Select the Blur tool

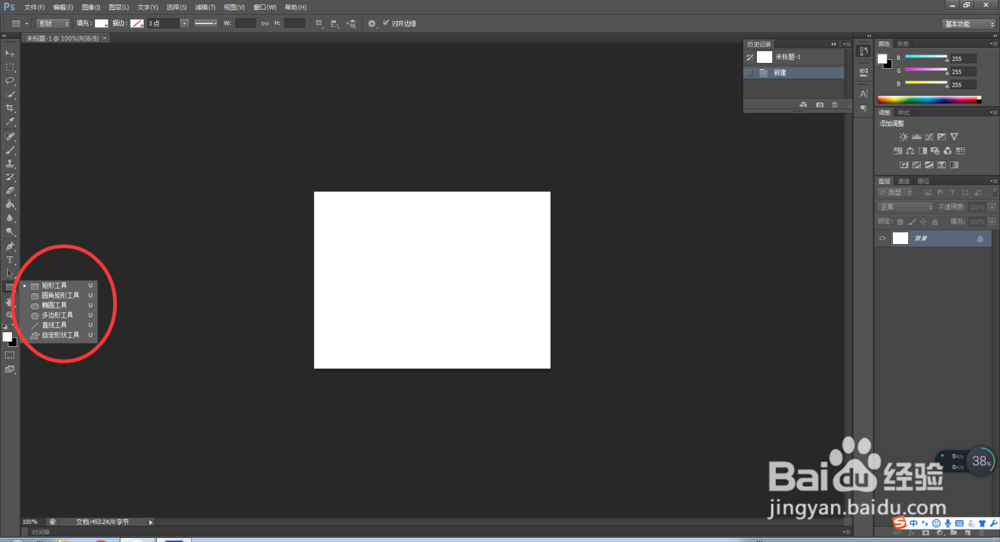pos(10,218)
